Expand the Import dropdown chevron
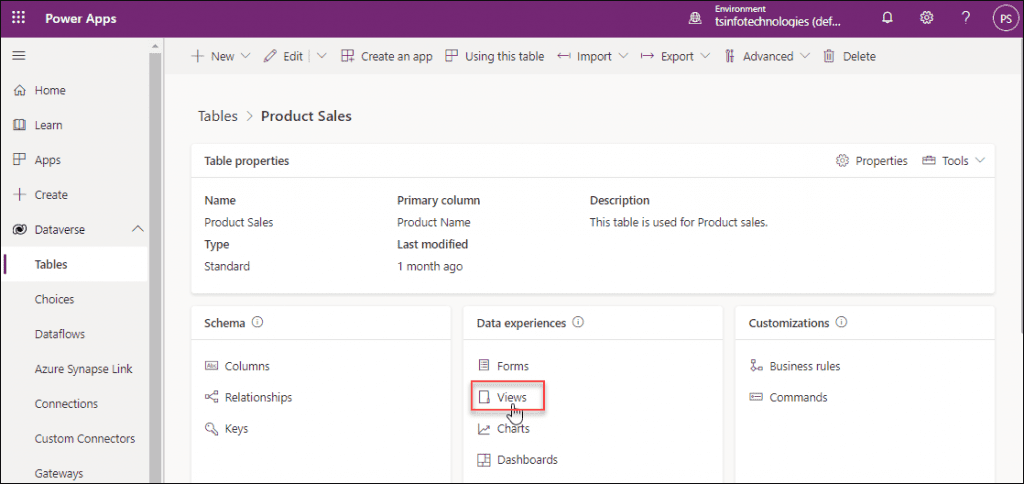 [x=623, y=56]
